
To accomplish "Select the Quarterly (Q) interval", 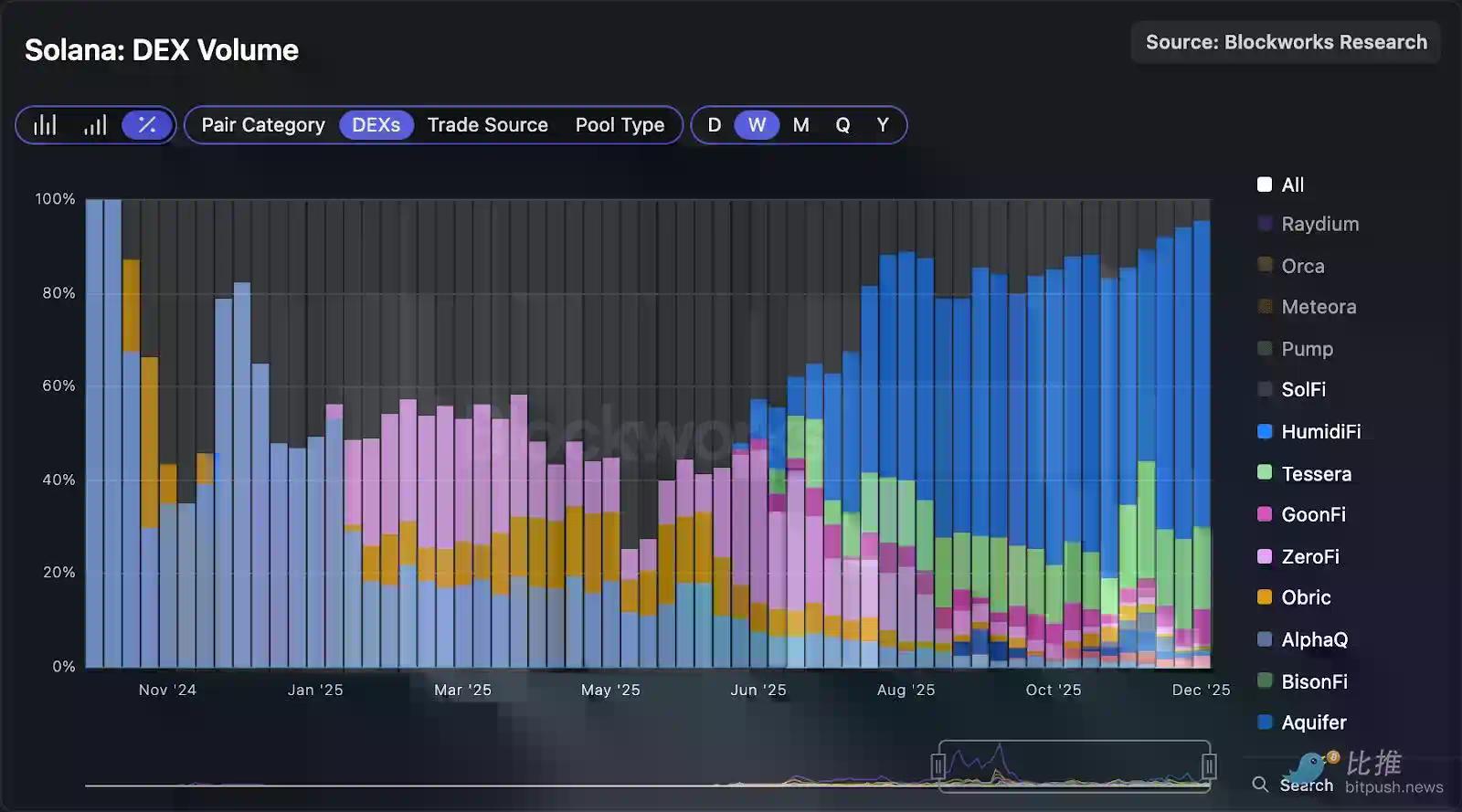I will coord(842,125).
